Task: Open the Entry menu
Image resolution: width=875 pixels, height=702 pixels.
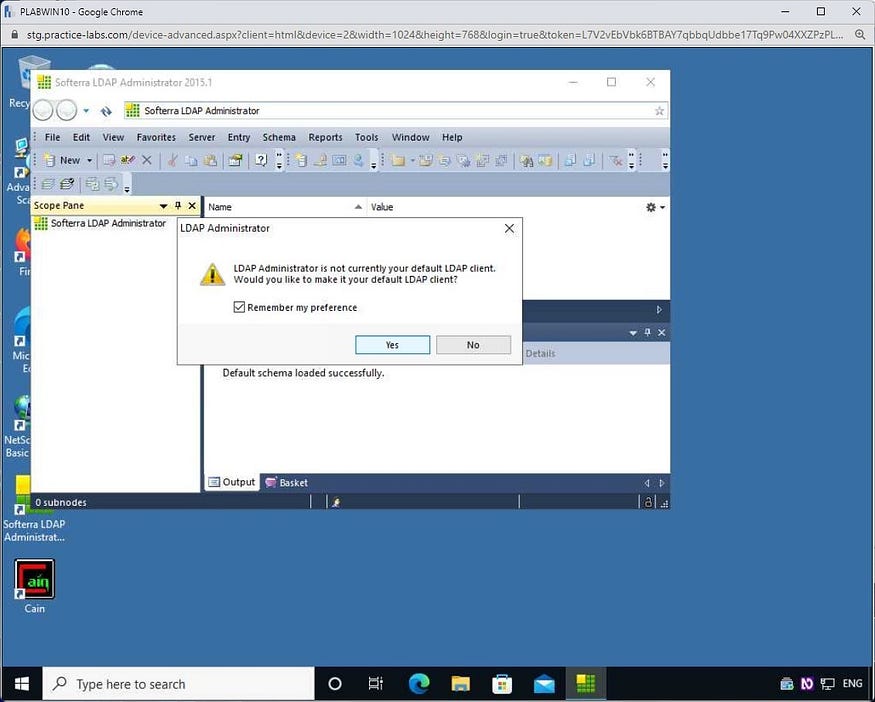Action: [239, 137]
